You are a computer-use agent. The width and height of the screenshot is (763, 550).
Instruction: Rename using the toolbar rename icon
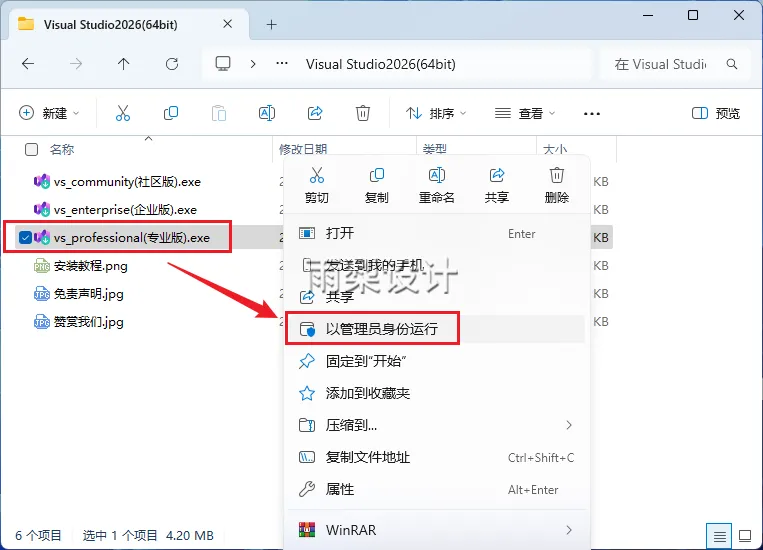[267, 113]
